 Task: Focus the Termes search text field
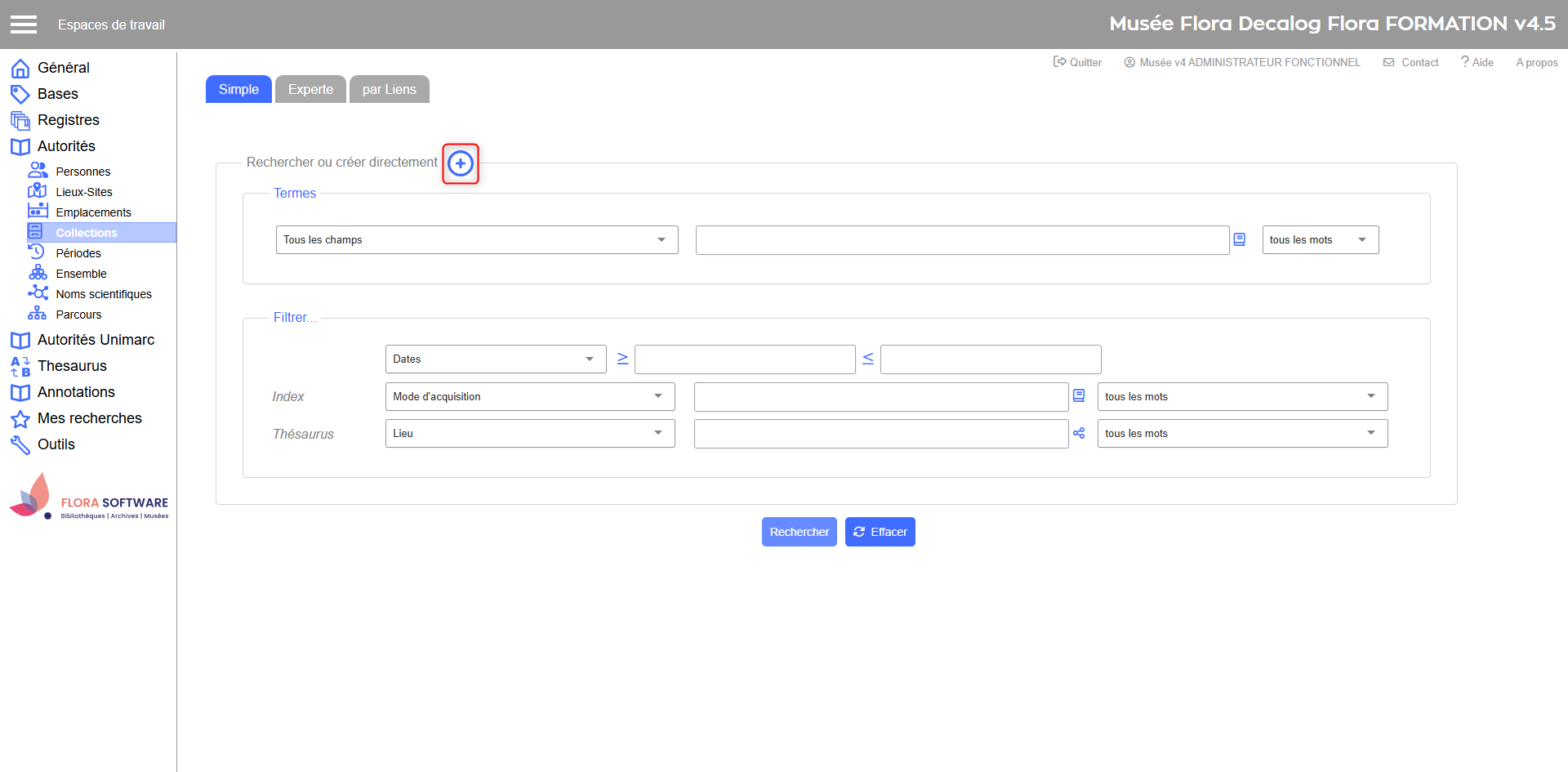click(961, 240)
